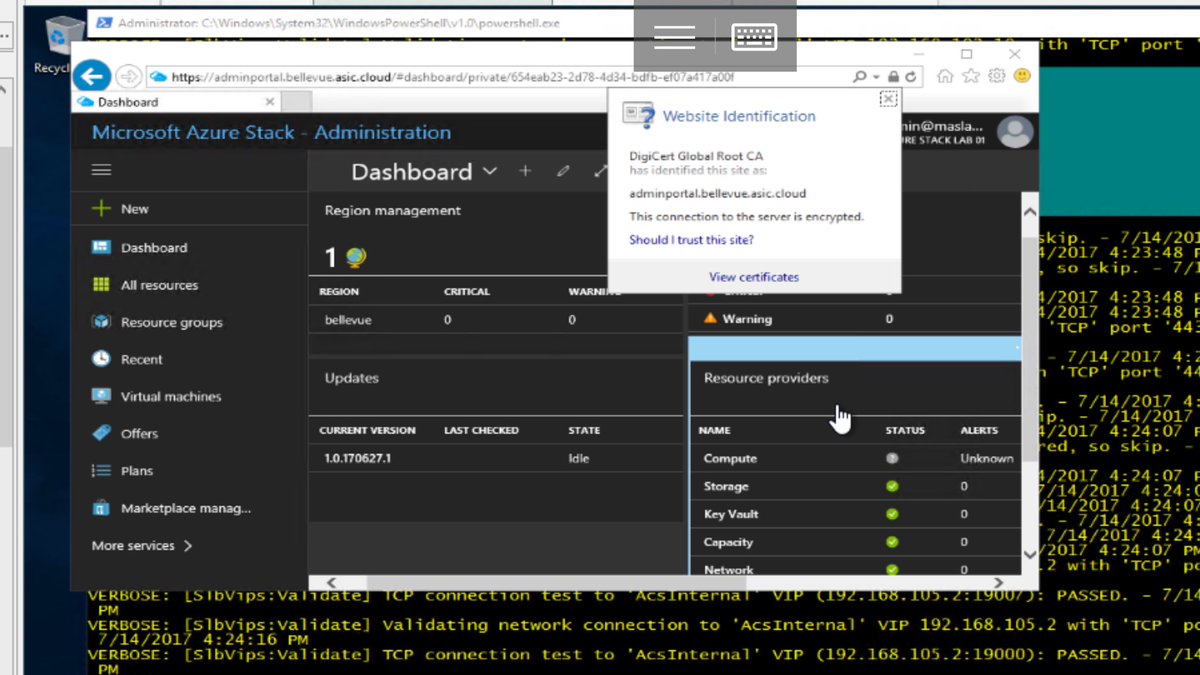Click the More services link
This screenshot has width=1200, height=675.
coord(133,546)
